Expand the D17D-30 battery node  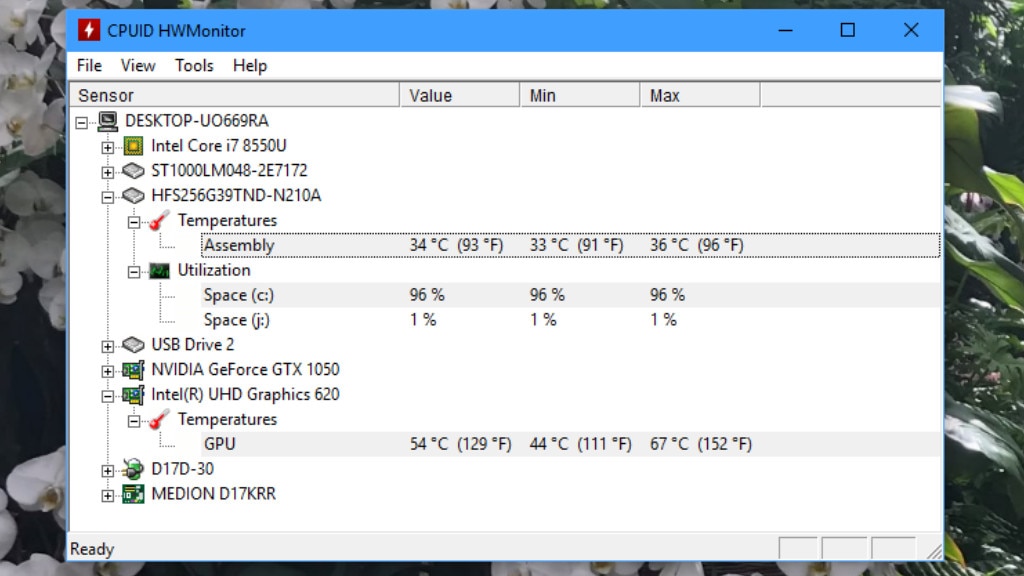point(108,470)
